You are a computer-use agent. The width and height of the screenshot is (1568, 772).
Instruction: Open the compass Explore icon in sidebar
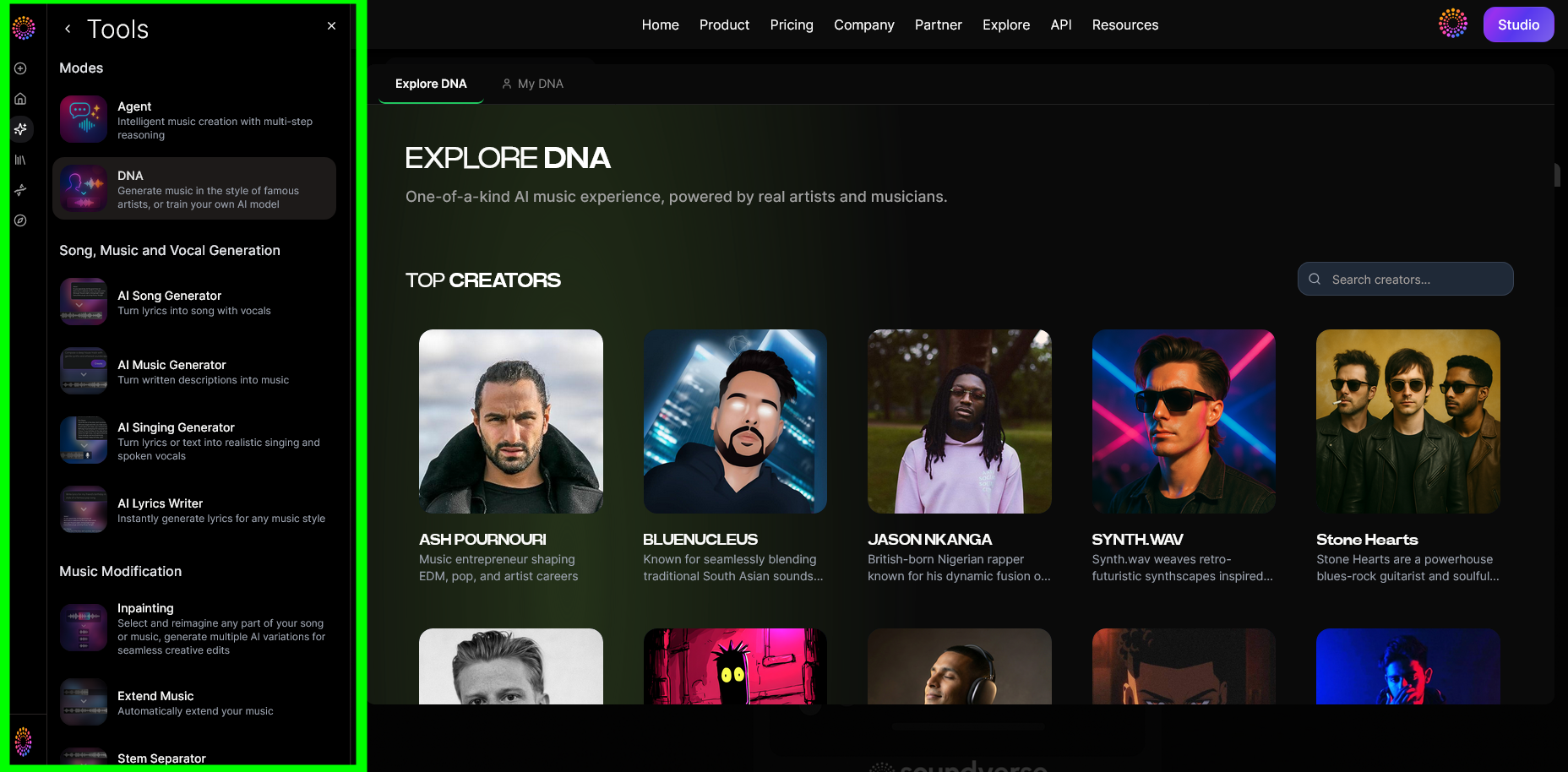[x=20, y=220]
